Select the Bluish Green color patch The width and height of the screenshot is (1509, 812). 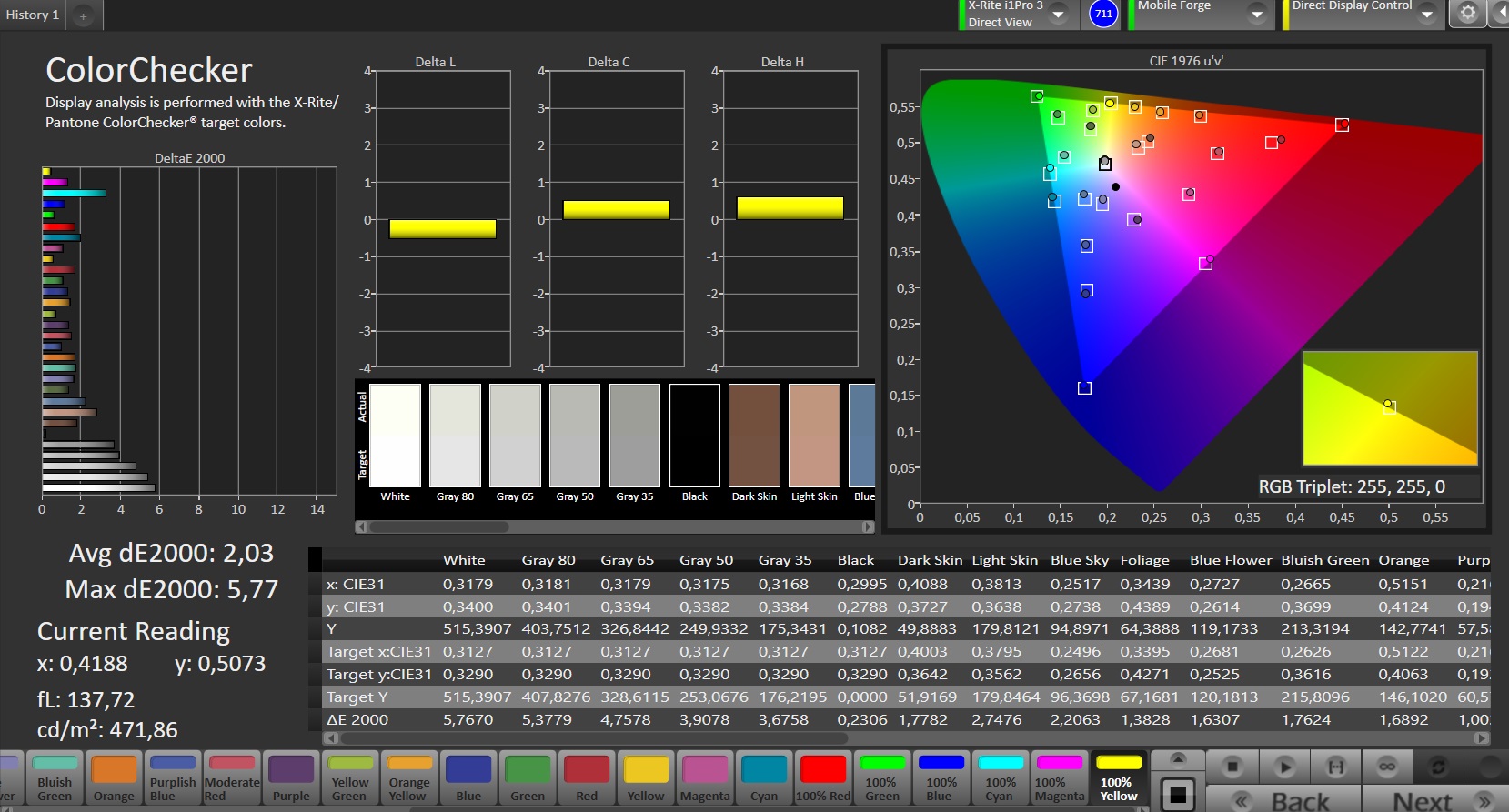[55, 778]
